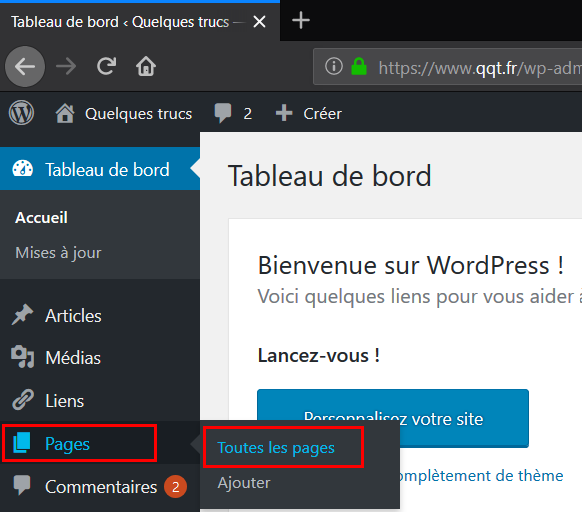Open the Créer menu in admin bar

pyautogui.click(x=322, y=114)
